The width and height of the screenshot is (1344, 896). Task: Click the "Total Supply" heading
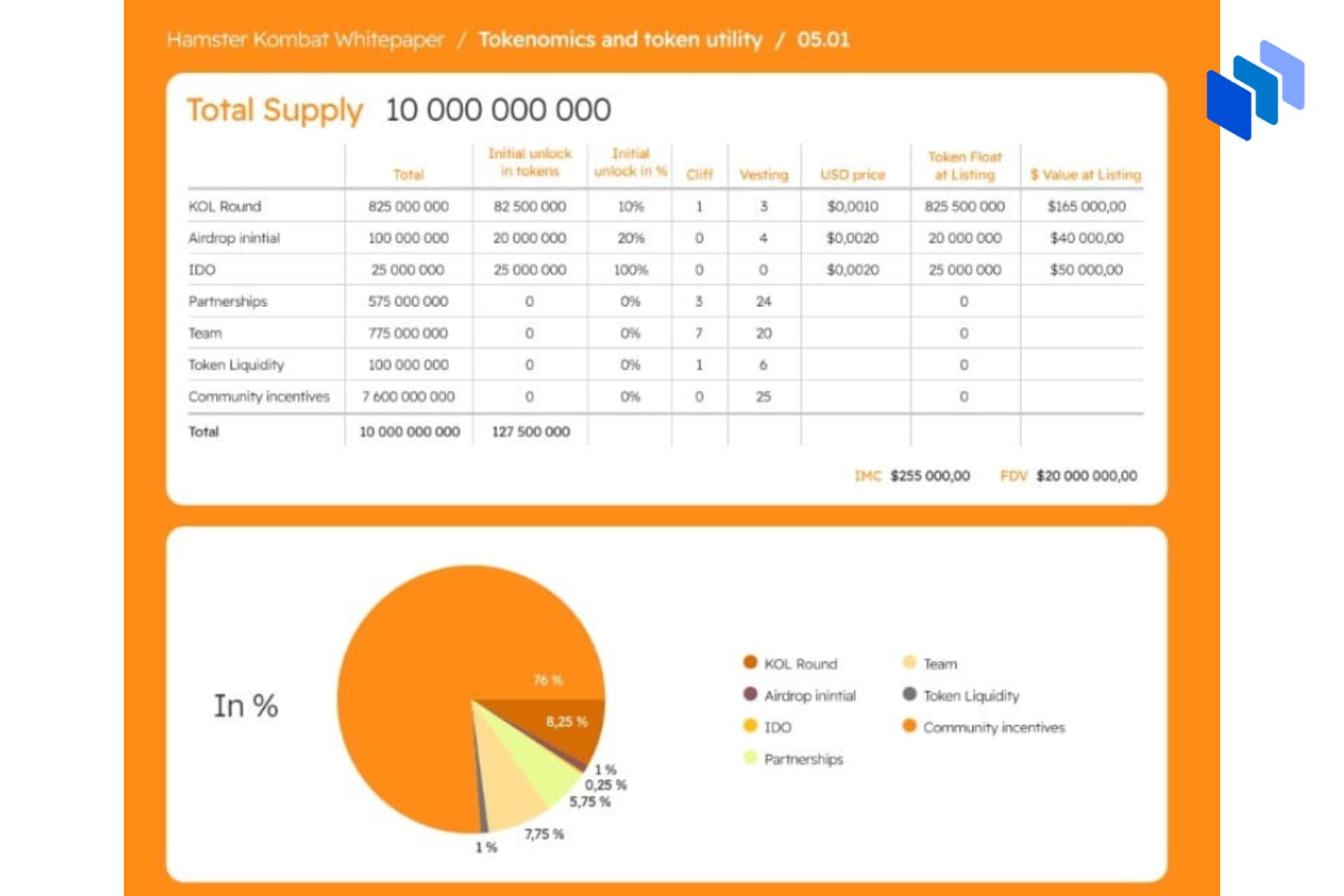275,110
